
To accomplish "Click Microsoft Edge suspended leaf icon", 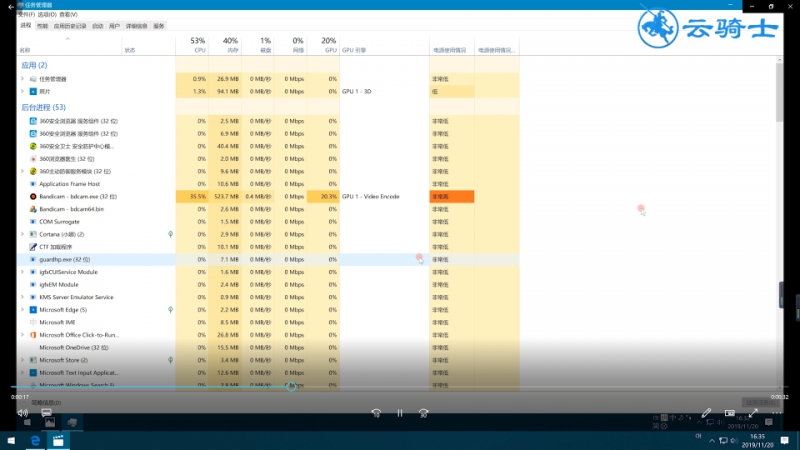I will click(170, 310).
